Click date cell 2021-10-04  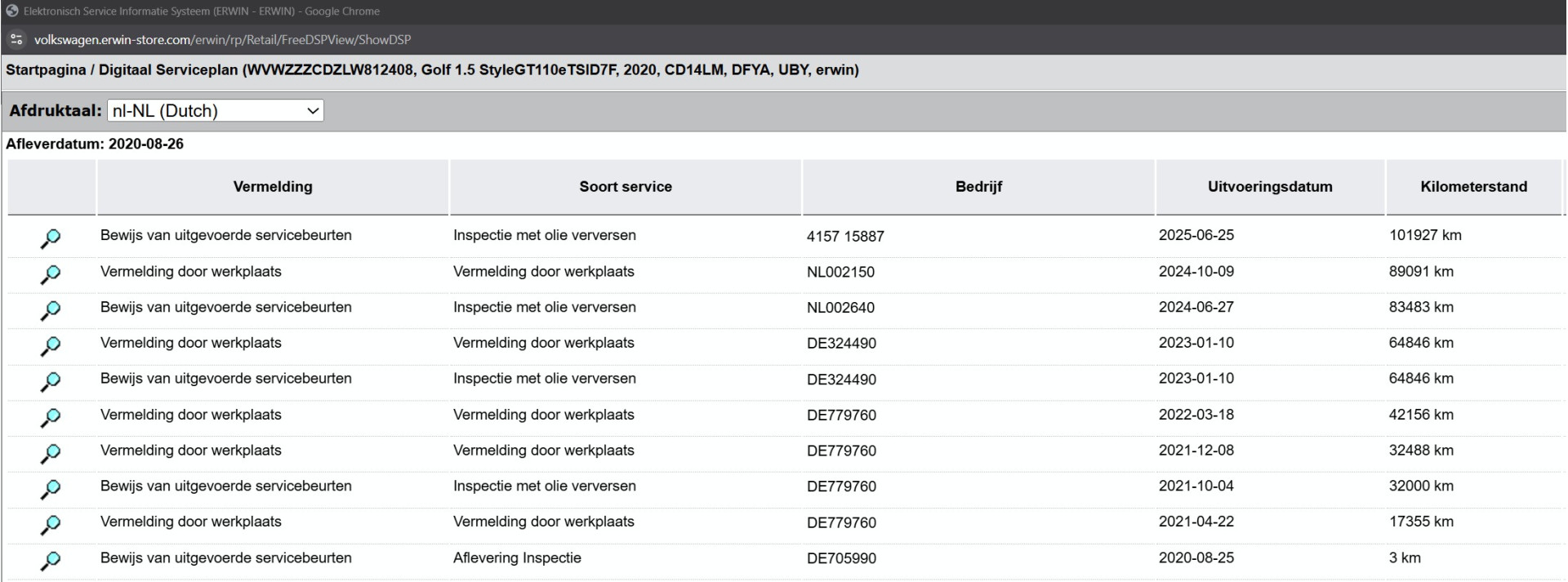point(1196,486)
